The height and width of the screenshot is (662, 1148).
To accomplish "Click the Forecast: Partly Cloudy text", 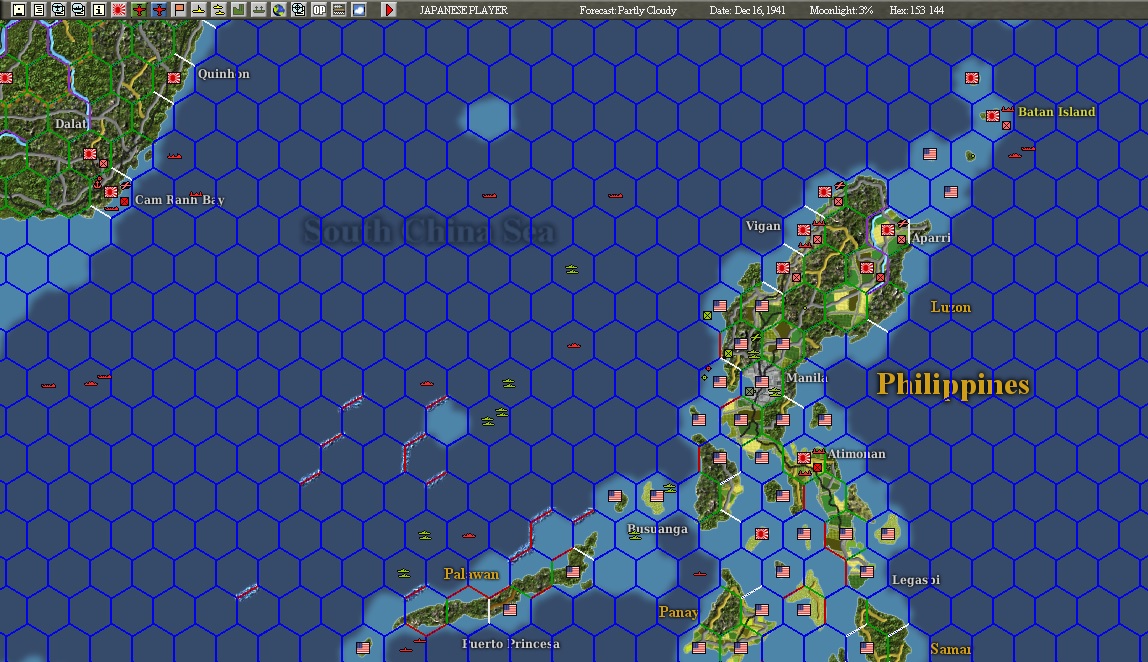I will tap(628, 10).
